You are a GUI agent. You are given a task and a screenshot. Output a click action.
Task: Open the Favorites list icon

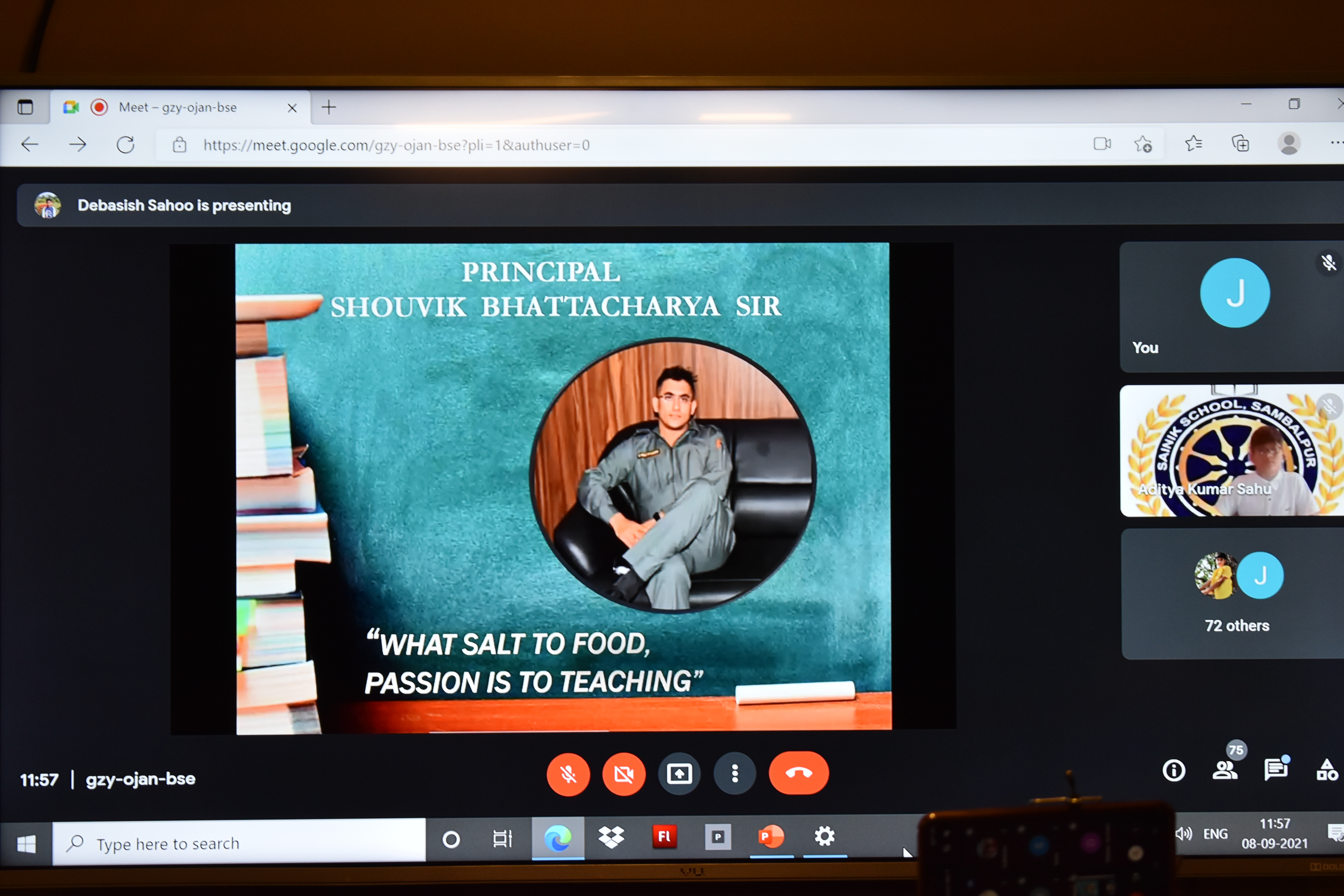(1194, 143)
